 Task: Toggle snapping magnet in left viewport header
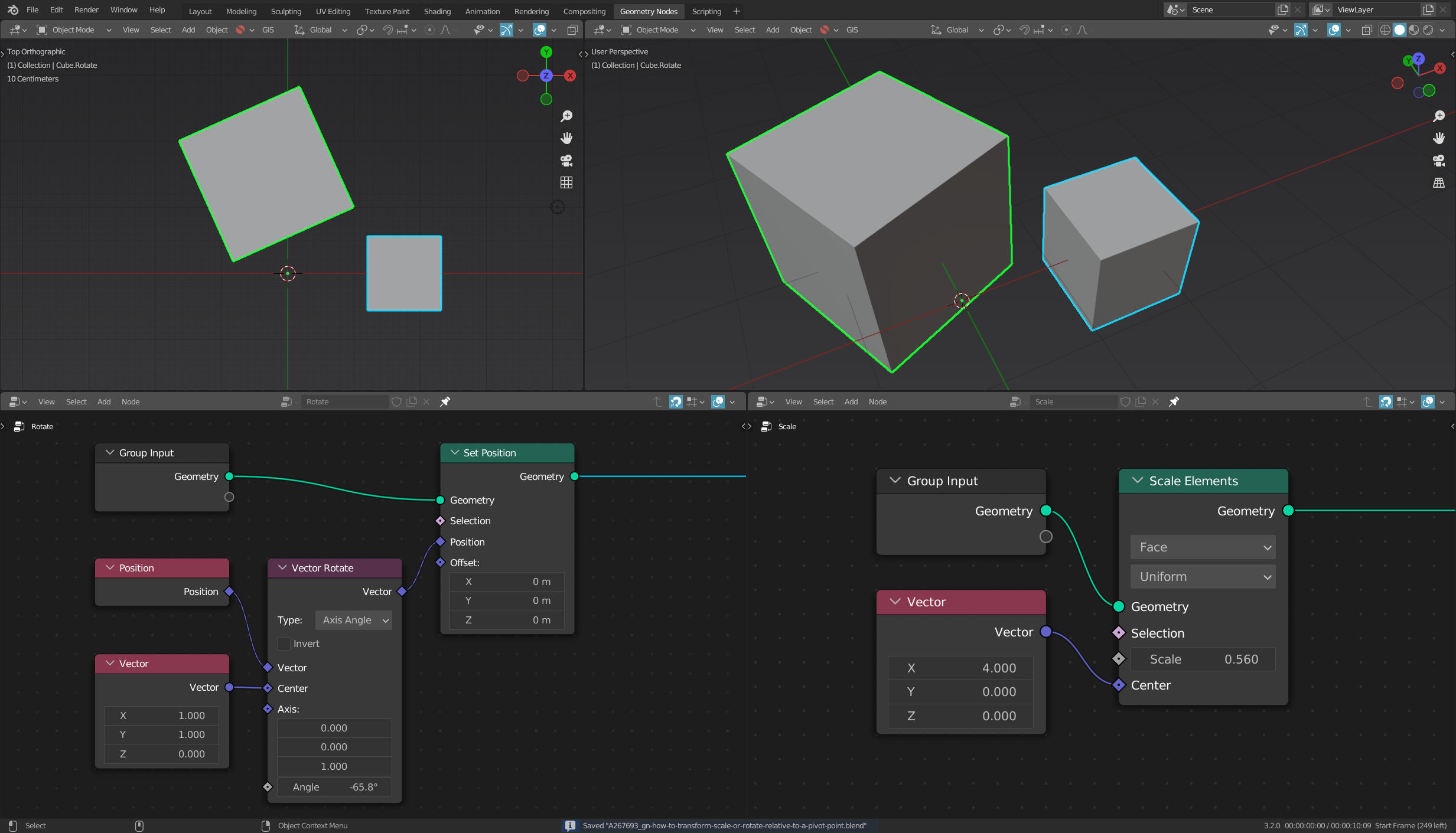click(x=387, y=30)
